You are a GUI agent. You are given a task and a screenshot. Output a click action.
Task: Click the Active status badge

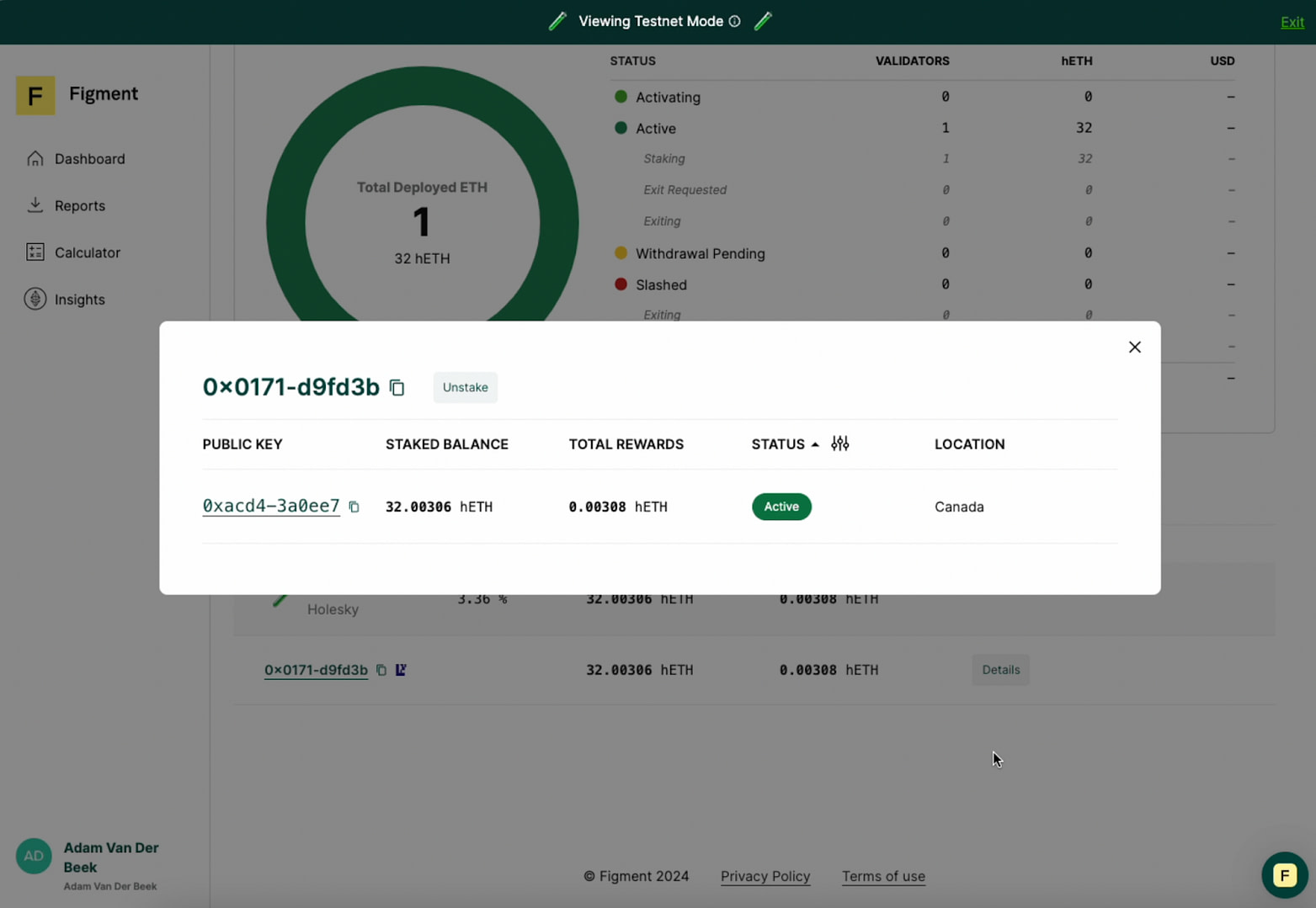point(781,507)
